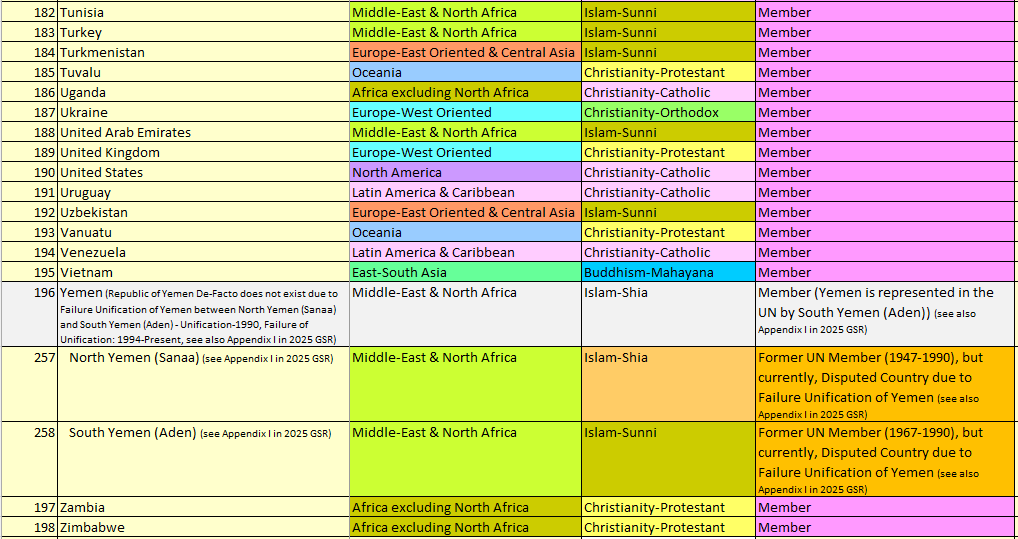
Task: Click Turkey's Middle-East & North Africa cell
Action: 466,32
